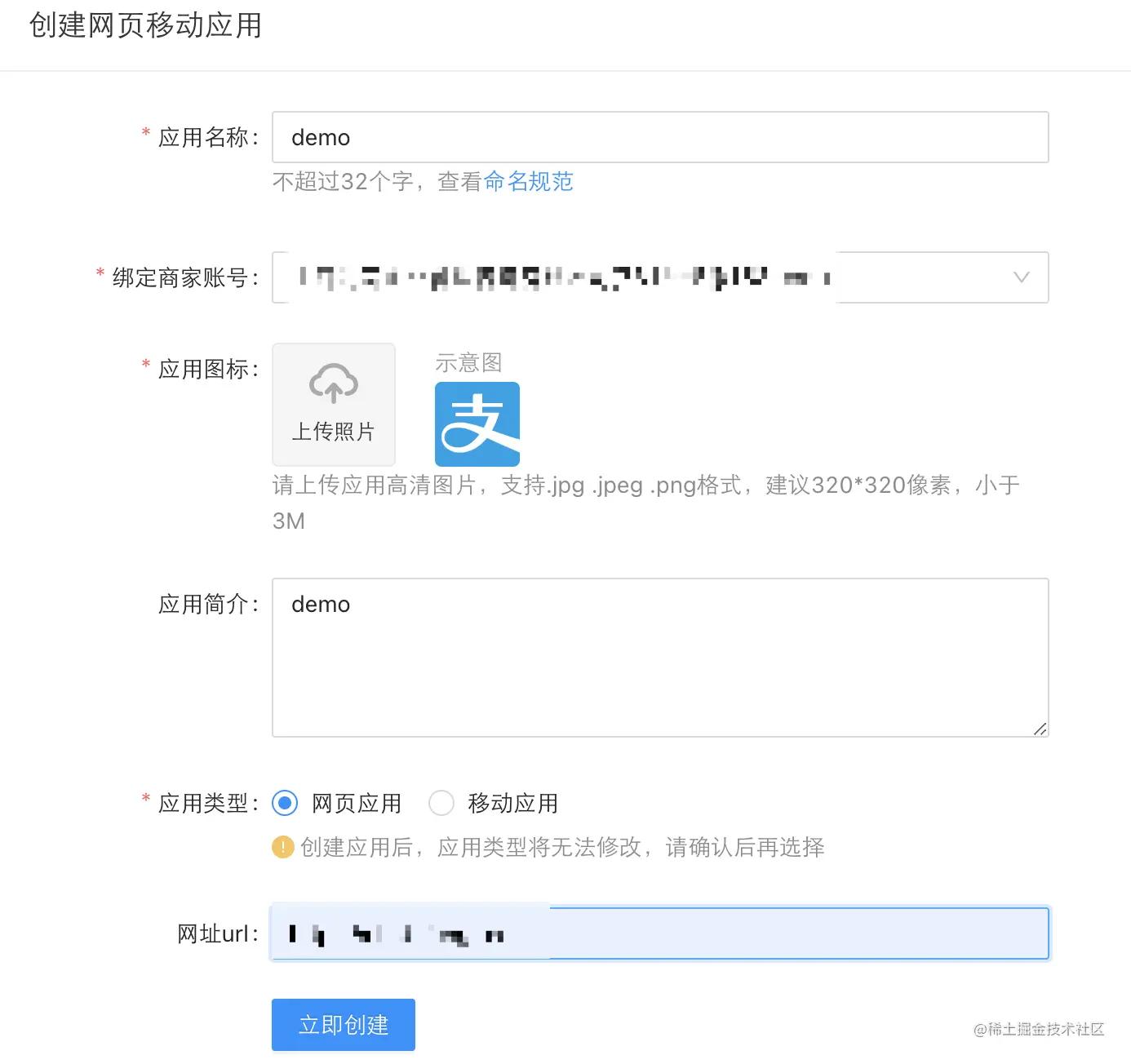The width and height of the screenshot is (1131, 1064).
Task: Click the 应用名称 input containing demo
Action: coord(659,137)
